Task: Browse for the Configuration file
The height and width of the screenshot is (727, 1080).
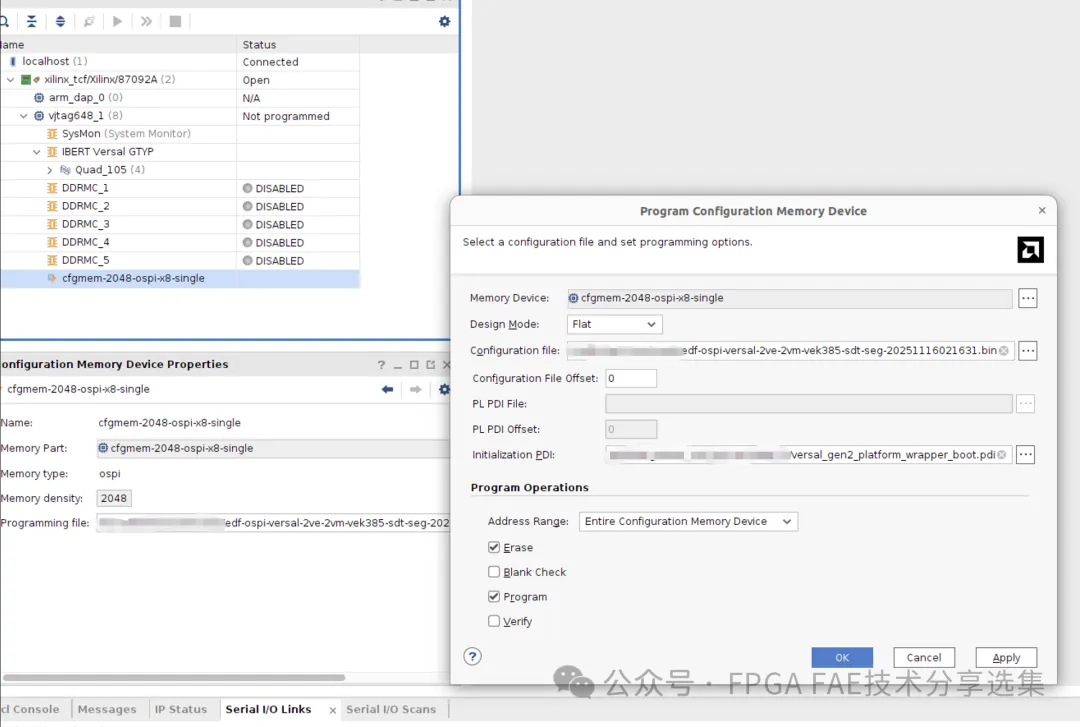Action: 1027,351
